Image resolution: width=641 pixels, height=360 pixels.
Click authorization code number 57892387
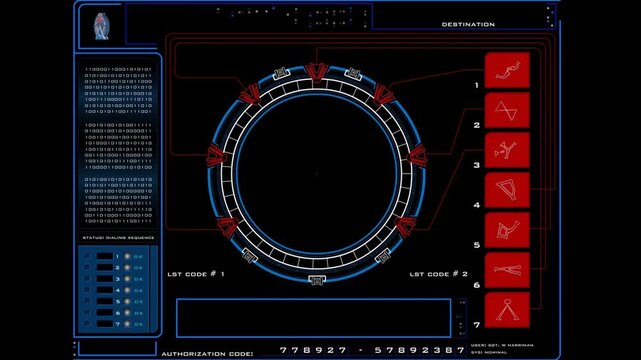click(x=420, y=350)
